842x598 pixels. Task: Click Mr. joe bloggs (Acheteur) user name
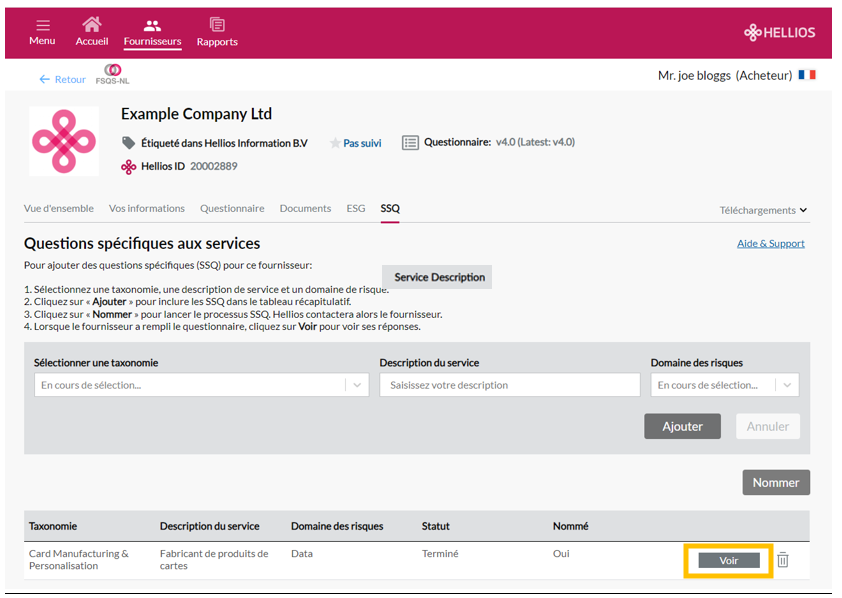pyautogui.click(x=725, y=76)
